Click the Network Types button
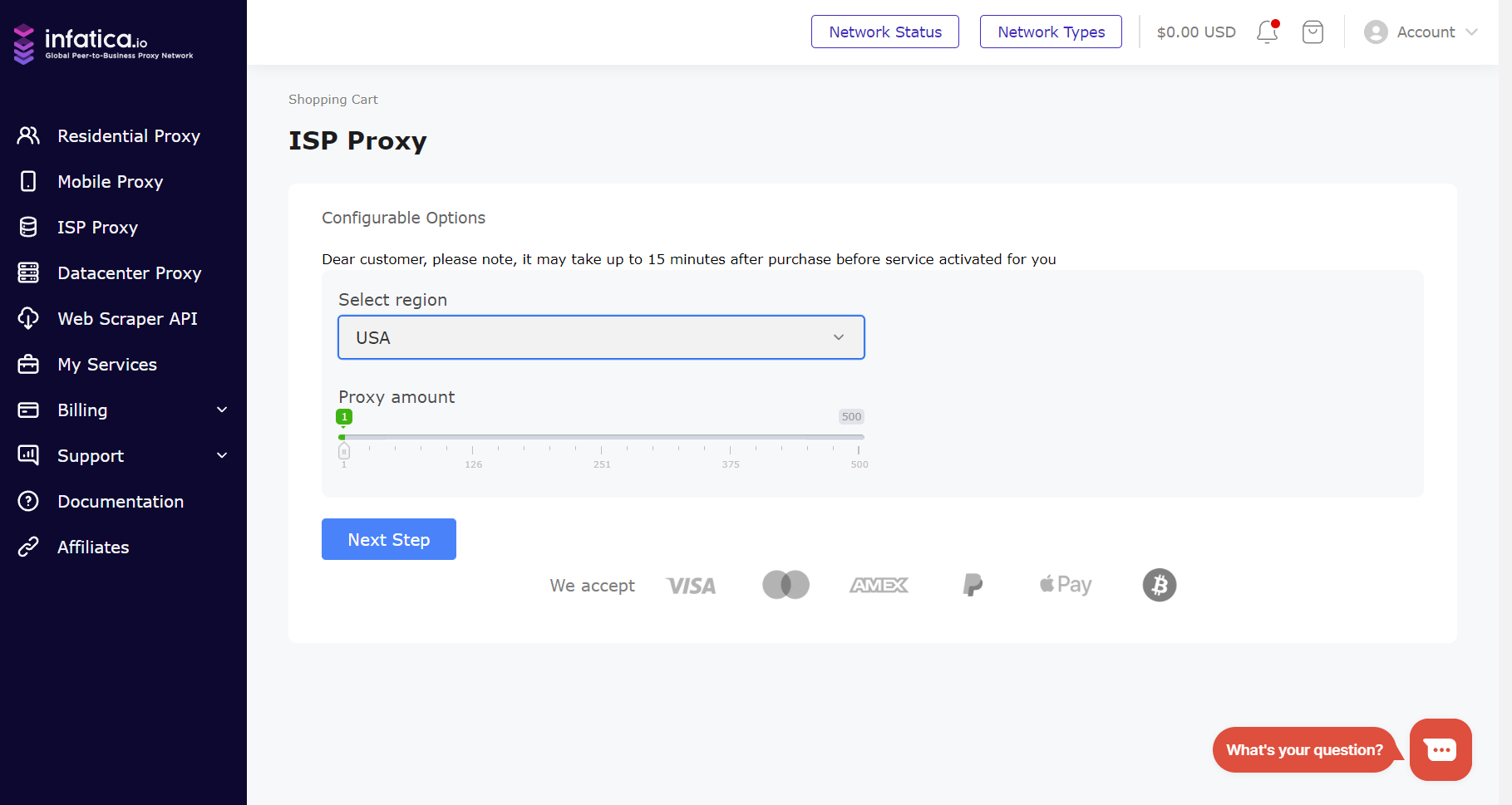 (x=1051, y=32)
